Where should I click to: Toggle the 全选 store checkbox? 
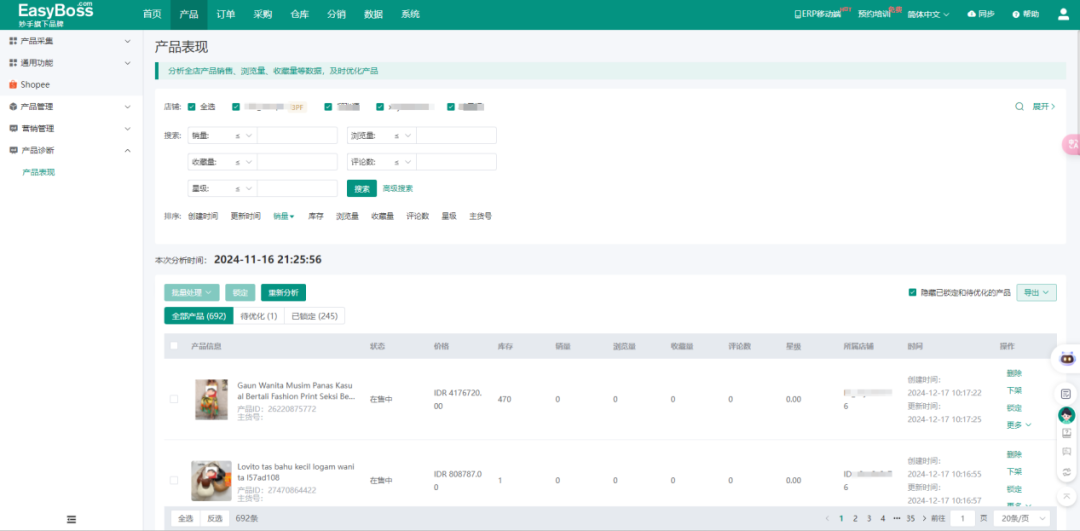coord(191,107)
